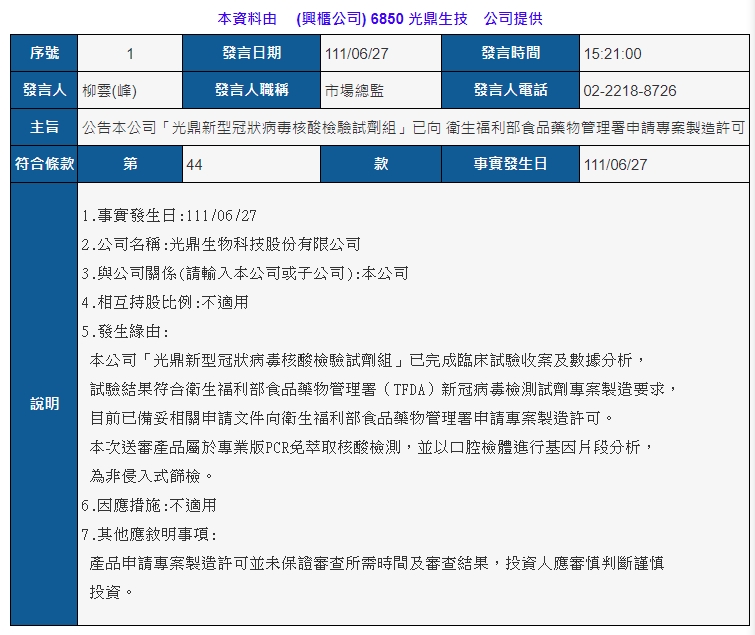Select the time value 15:21:00

point(613,54)
